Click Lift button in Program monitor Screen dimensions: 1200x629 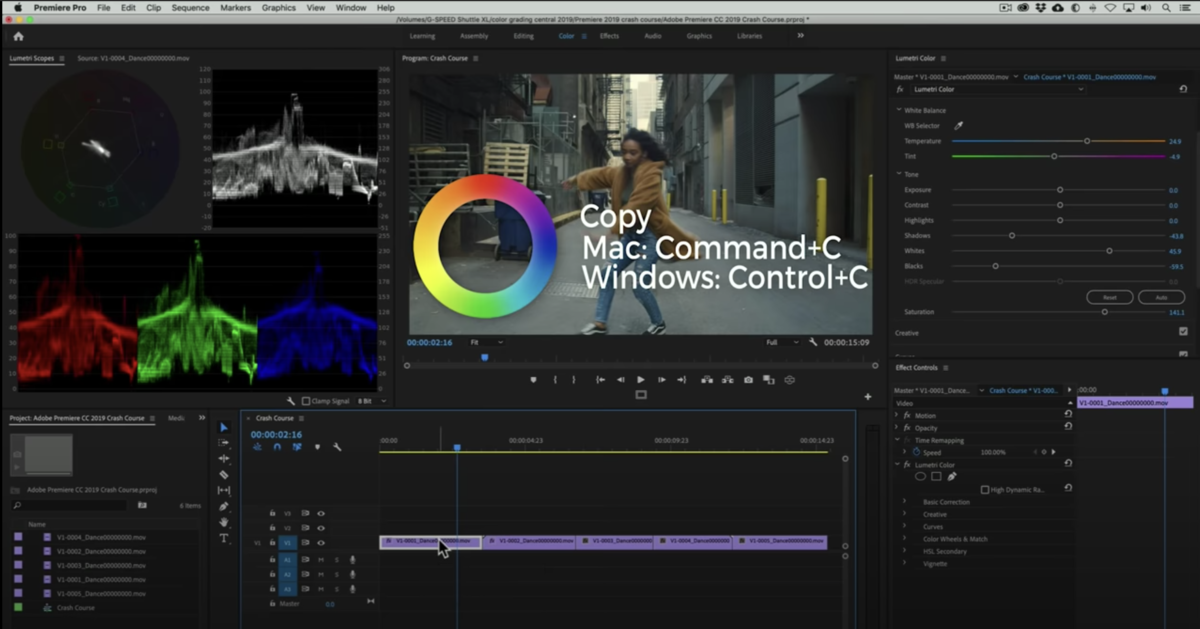click(707, 380)
